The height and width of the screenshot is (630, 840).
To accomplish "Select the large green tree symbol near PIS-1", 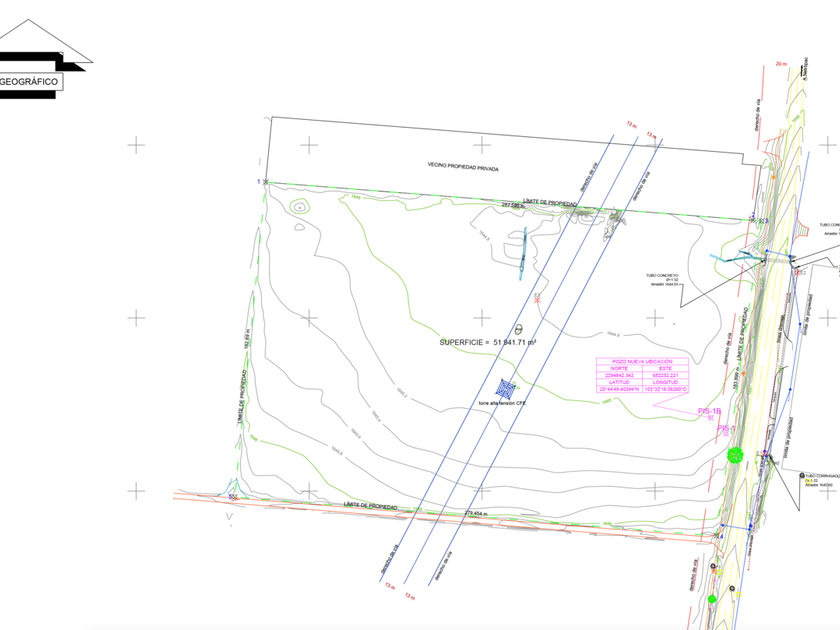I will click(735, 455).
